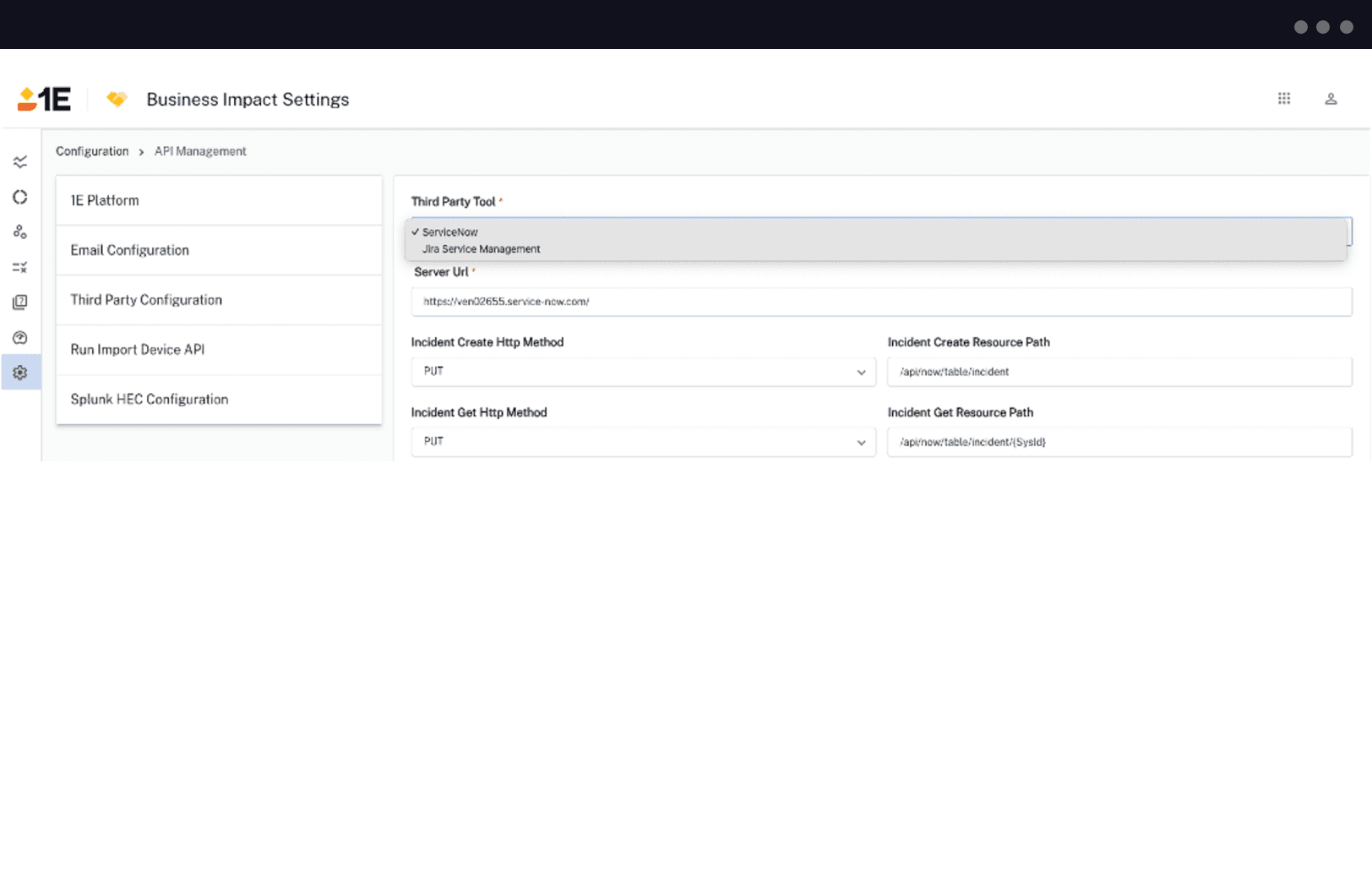Open the Email Configuration section

tap(130, 250)
